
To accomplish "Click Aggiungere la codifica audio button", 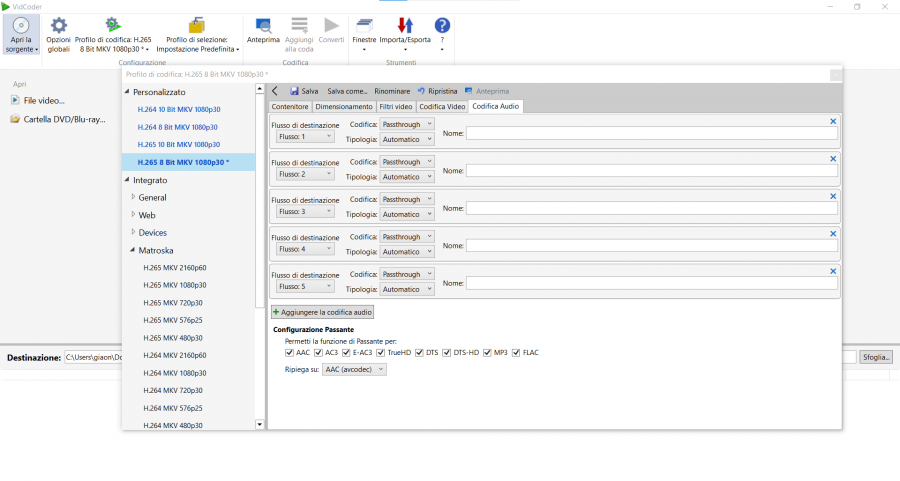I will [x=323, y=312].
